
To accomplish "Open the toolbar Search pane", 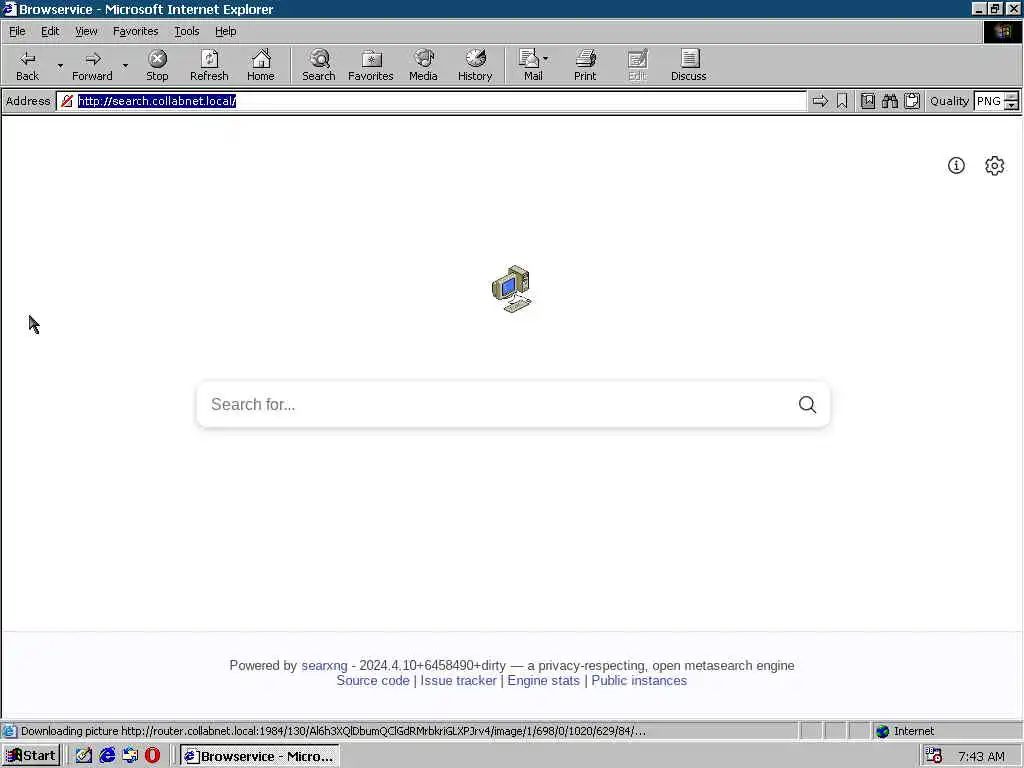I will pos(319,65).
